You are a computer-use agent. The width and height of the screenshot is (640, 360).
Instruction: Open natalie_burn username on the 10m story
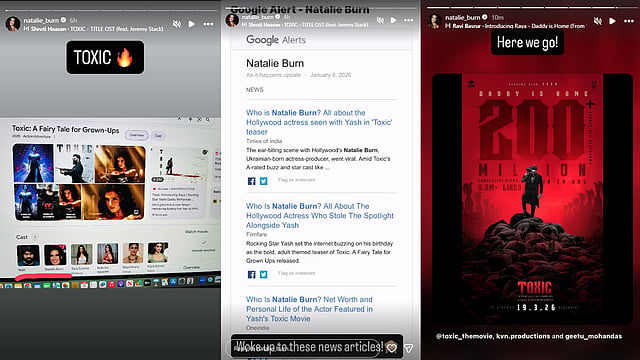(462, 17)
